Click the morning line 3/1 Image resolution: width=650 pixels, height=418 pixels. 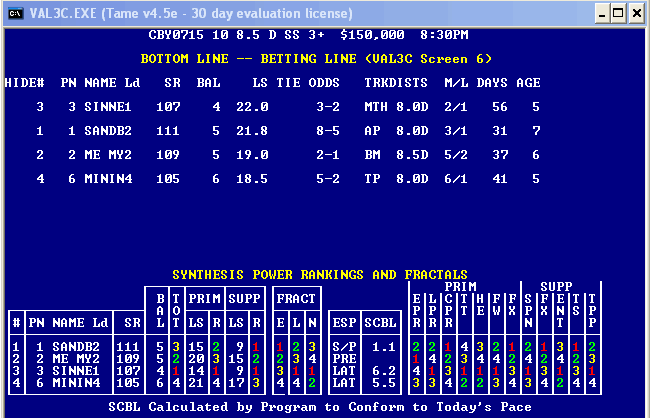click(x=456, y=131)
